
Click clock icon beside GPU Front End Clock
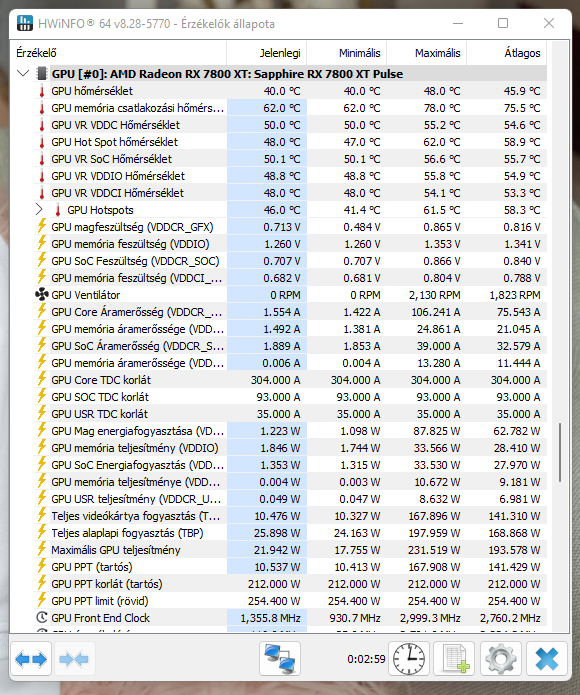click(42, 617)
